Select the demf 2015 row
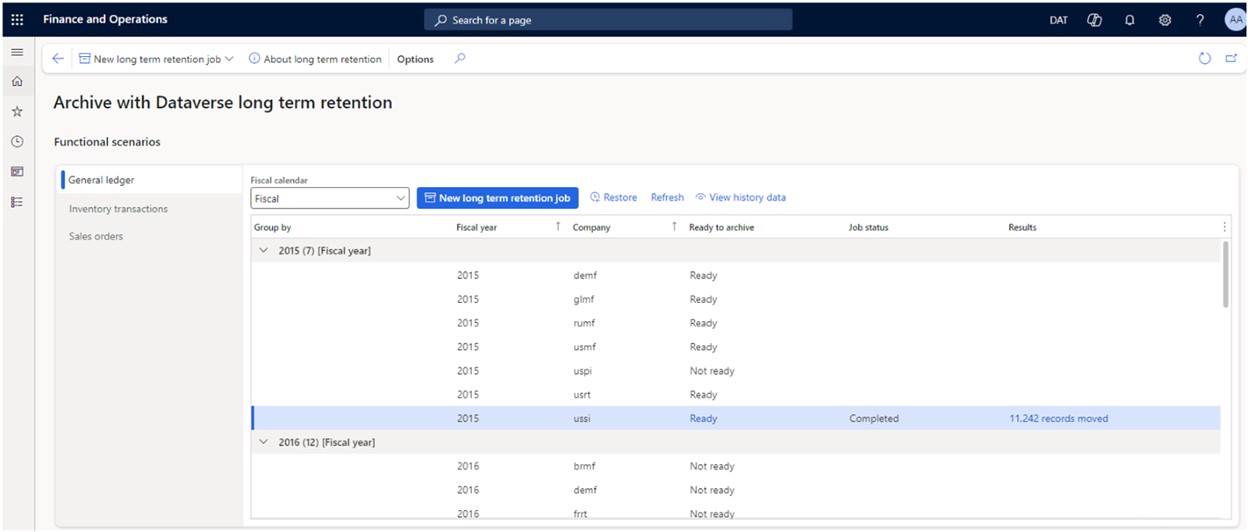 click(x=735, y=275)
